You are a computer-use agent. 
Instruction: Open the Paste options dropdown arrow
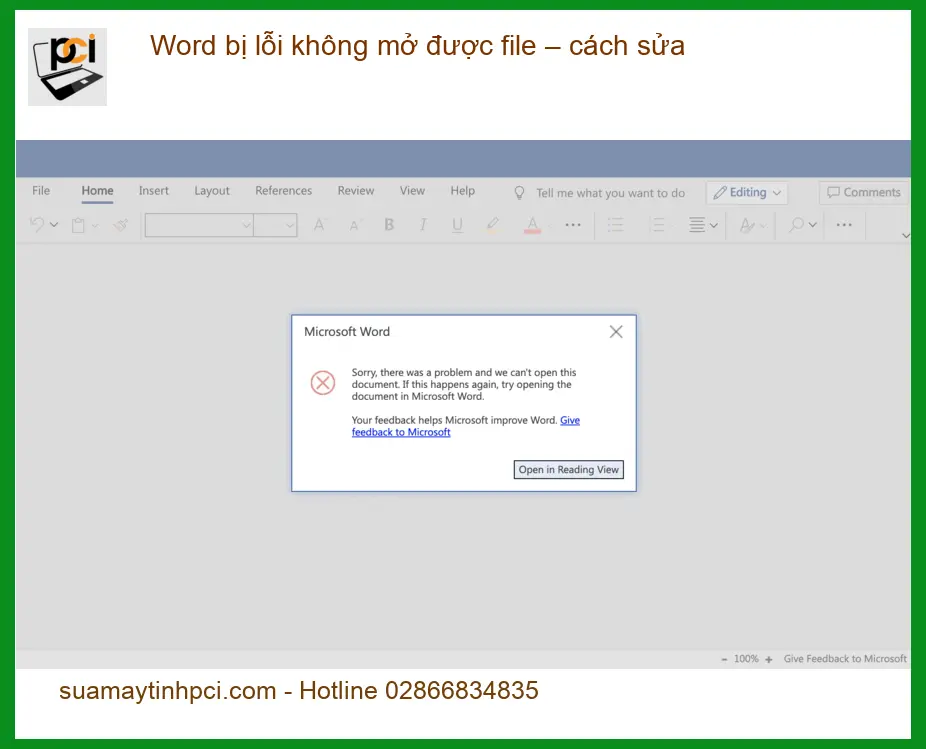point(95,226)
